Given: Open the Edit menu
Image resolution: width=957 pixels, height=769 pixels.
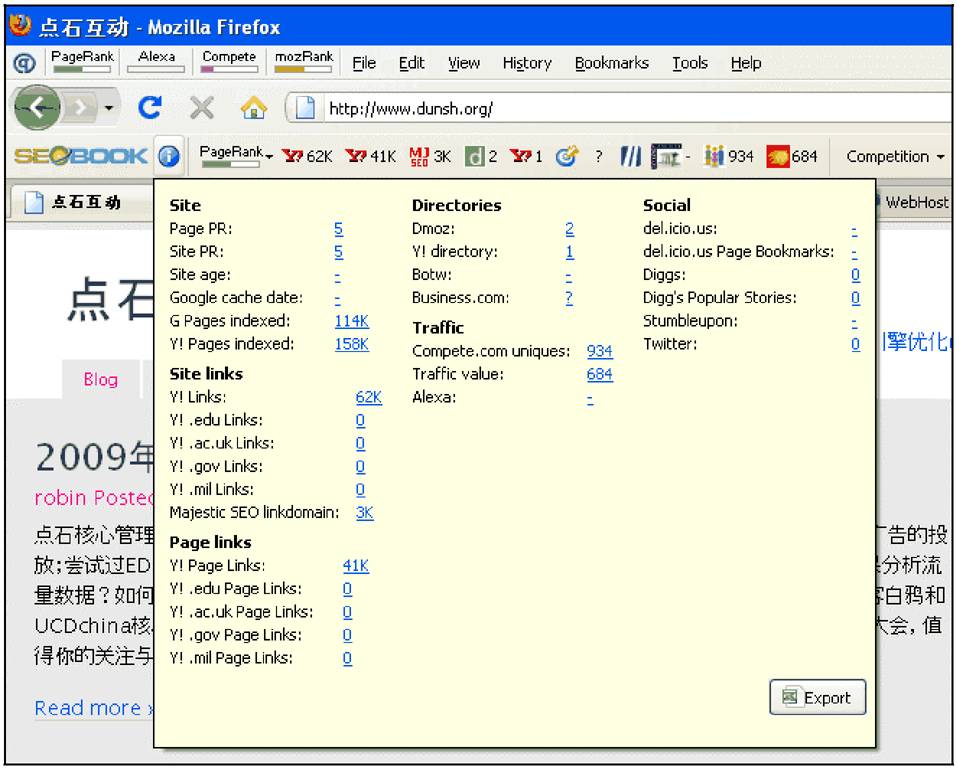Looking at the screenshot, I should click(x=411, y=63).
